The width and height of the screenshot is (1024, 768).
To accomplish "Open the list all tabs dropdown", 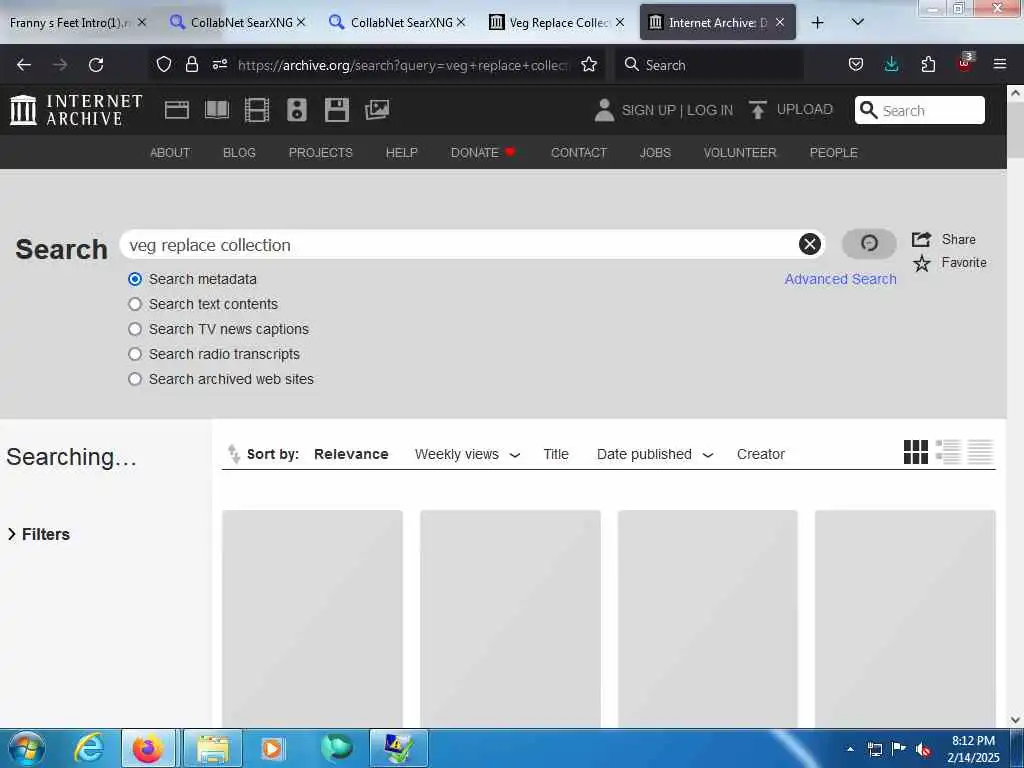I will 858,22.
